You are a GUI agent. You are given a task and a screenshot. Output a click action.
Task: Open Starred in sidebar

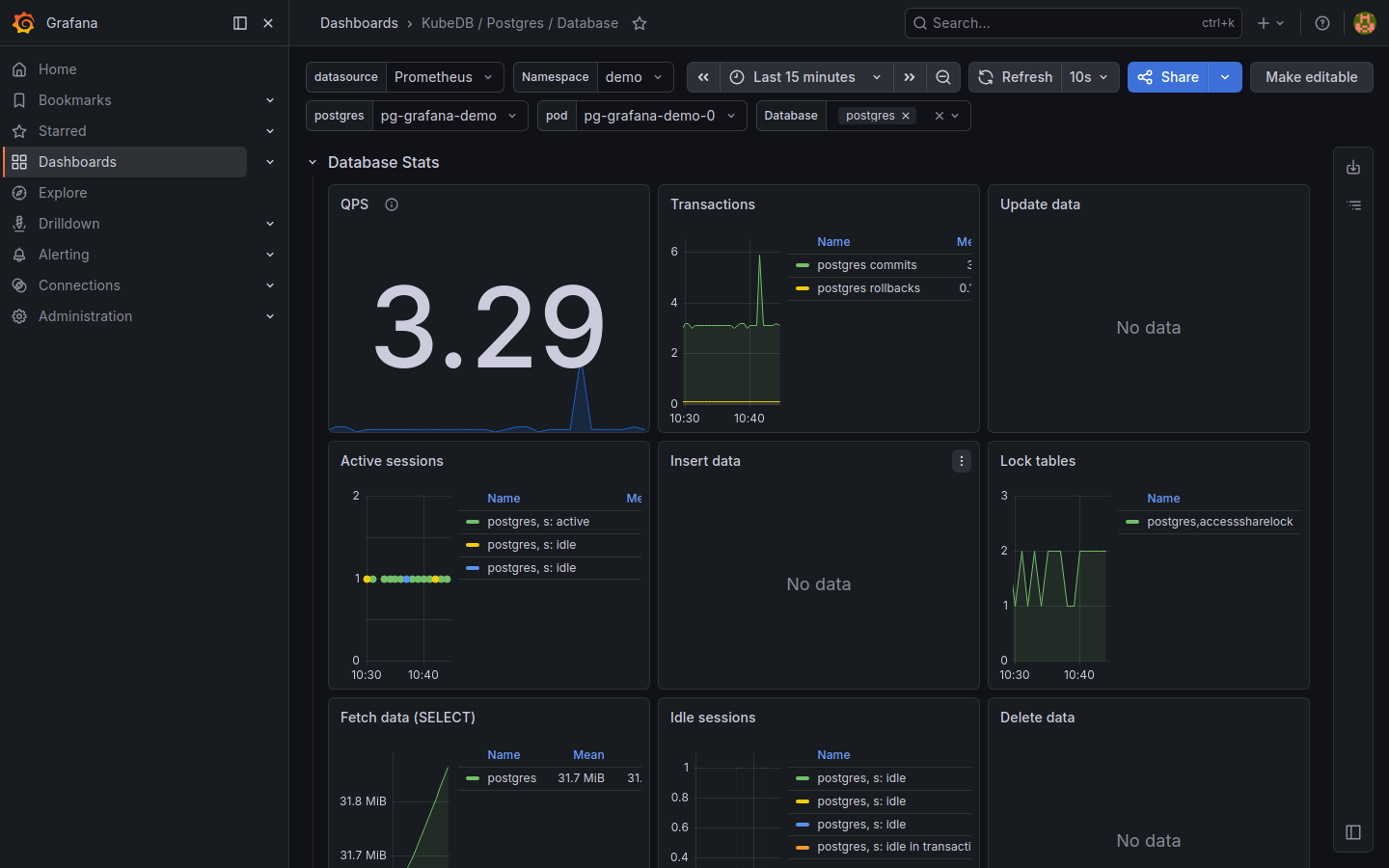(x=63, y=131)
